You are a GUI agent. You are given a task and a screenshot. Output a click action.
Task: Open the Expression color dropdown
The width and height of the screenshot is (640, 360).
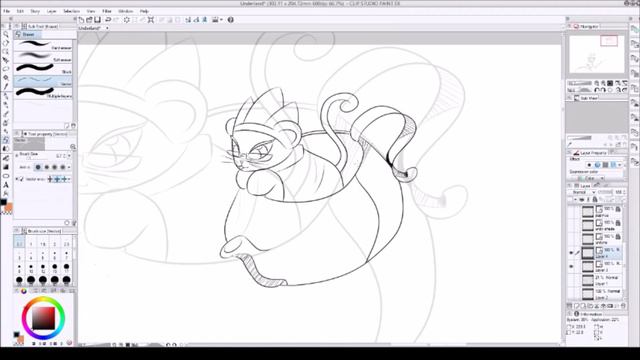pos(590,178)
